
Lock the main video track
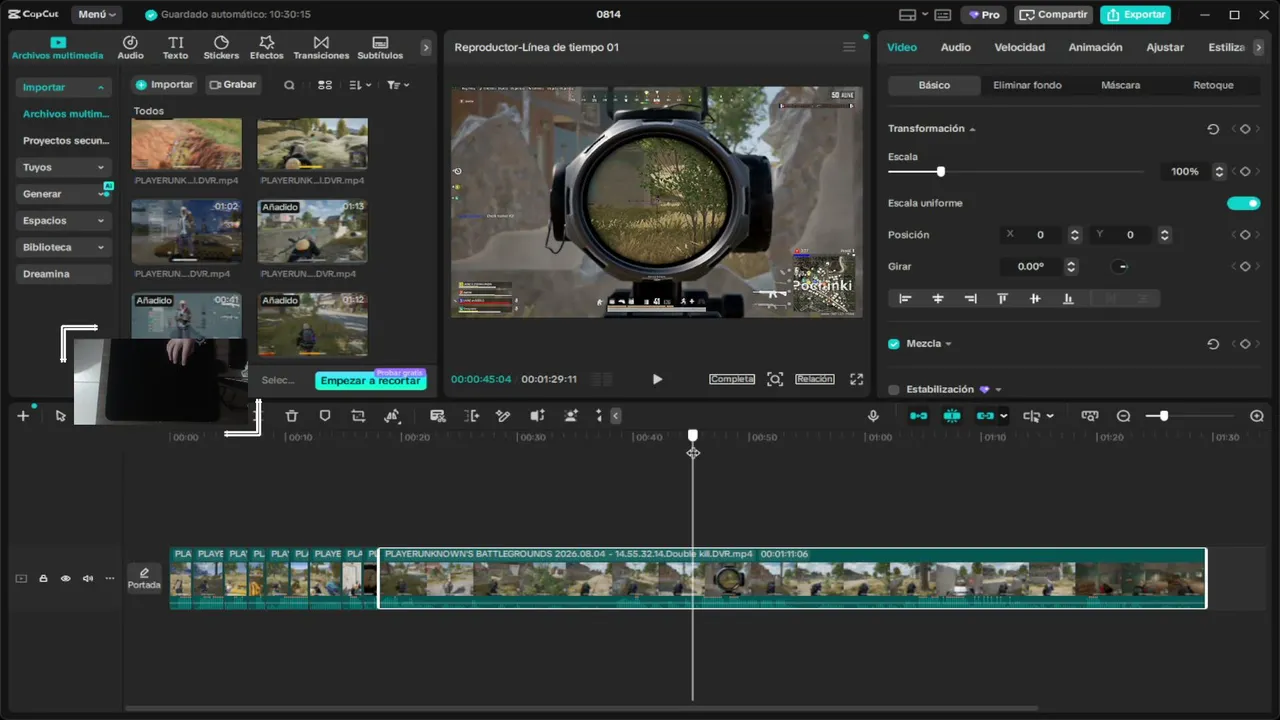43,578
